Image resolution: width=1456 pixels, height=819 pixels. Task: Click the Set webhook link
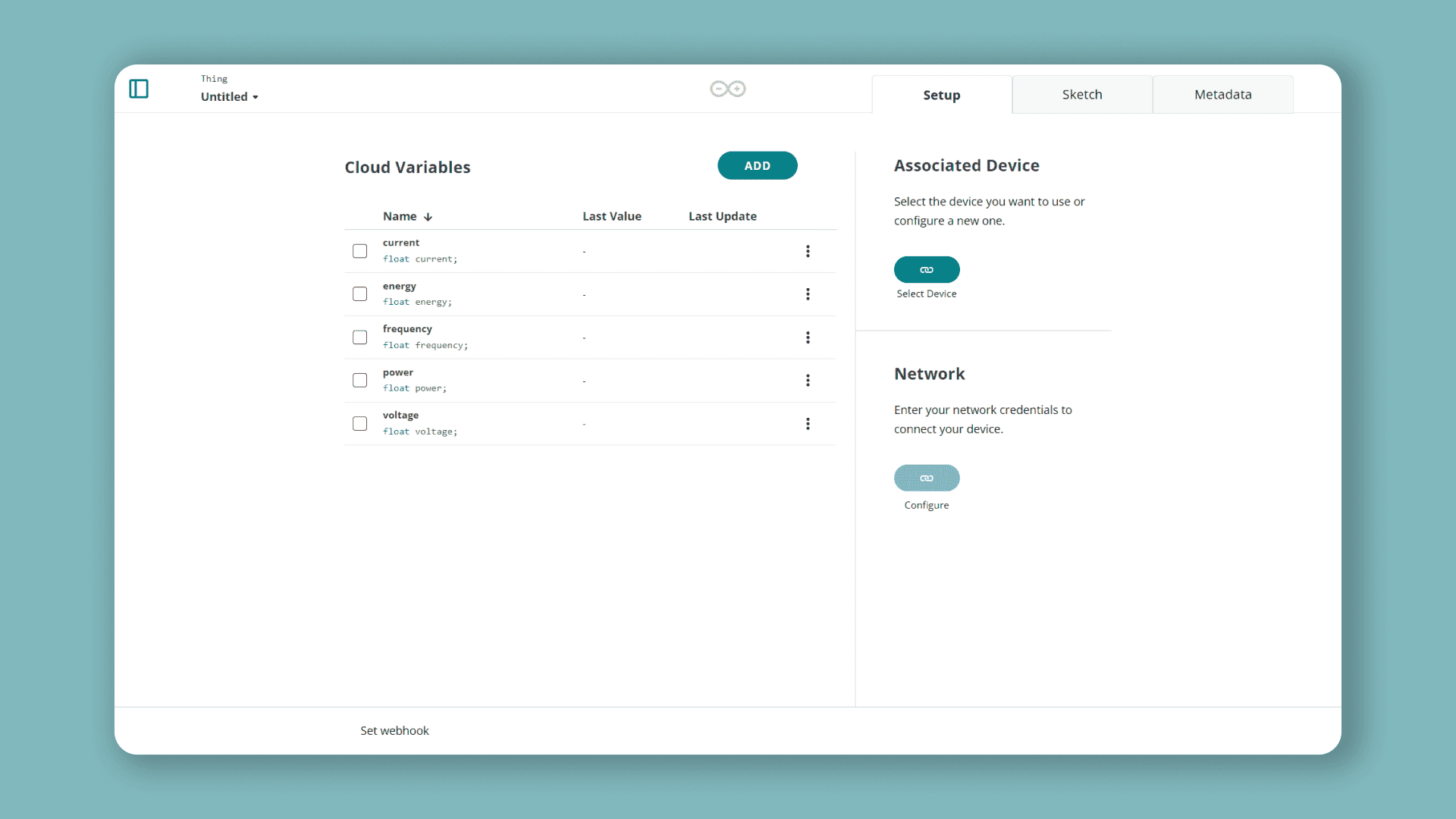394,731
